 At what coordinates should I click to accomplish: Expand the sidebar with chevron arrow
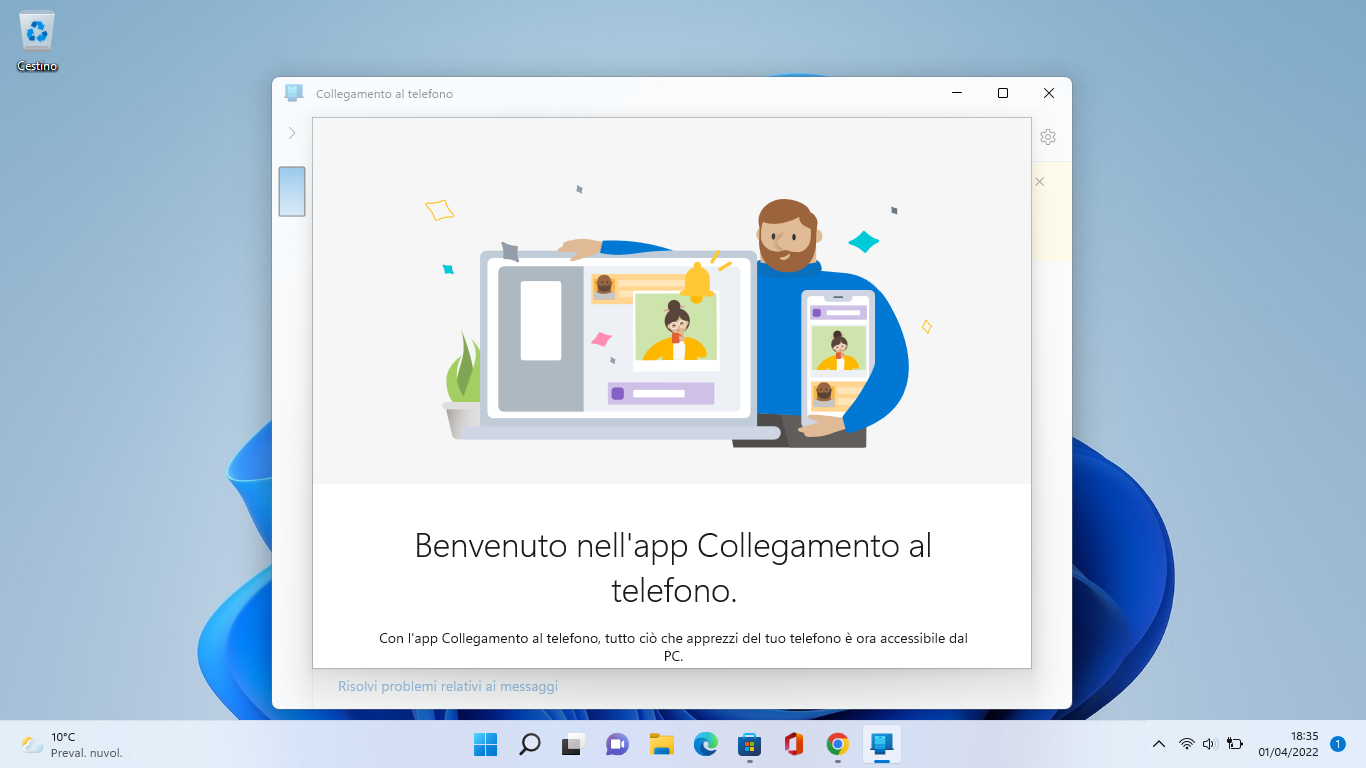coord(292,133)
